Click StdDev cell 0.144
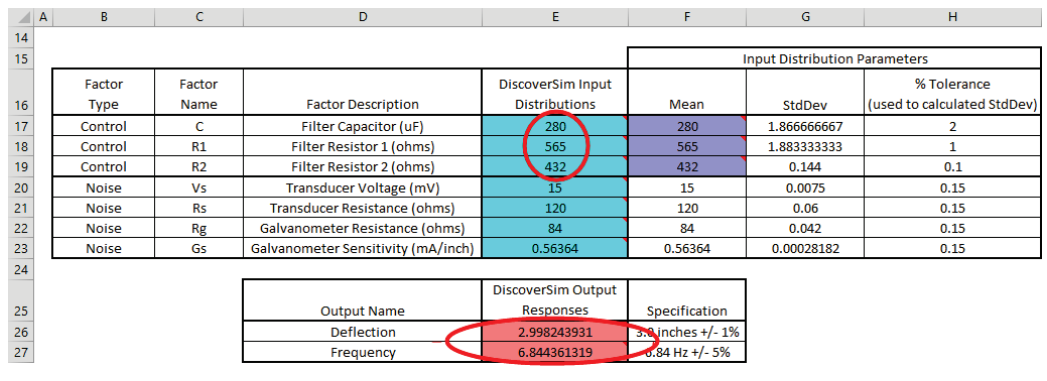This screenshot has width=1047, height=381. point(805,167)
